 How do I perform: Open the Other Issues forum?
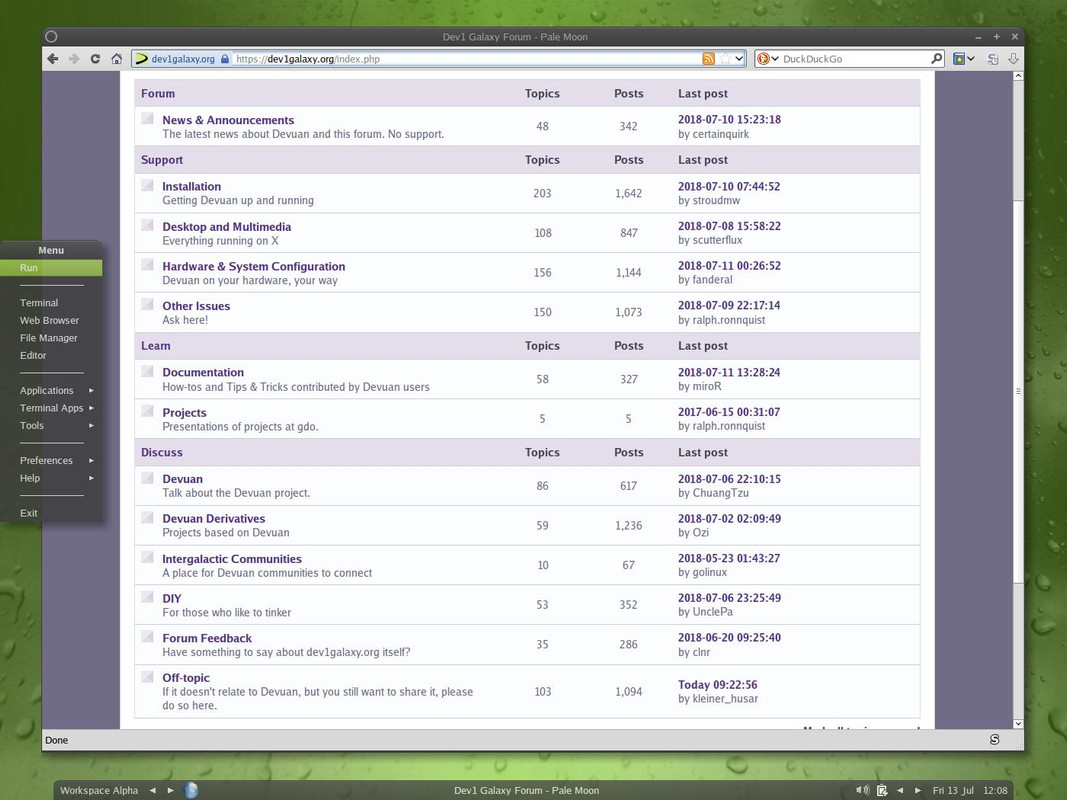(196, 306)
